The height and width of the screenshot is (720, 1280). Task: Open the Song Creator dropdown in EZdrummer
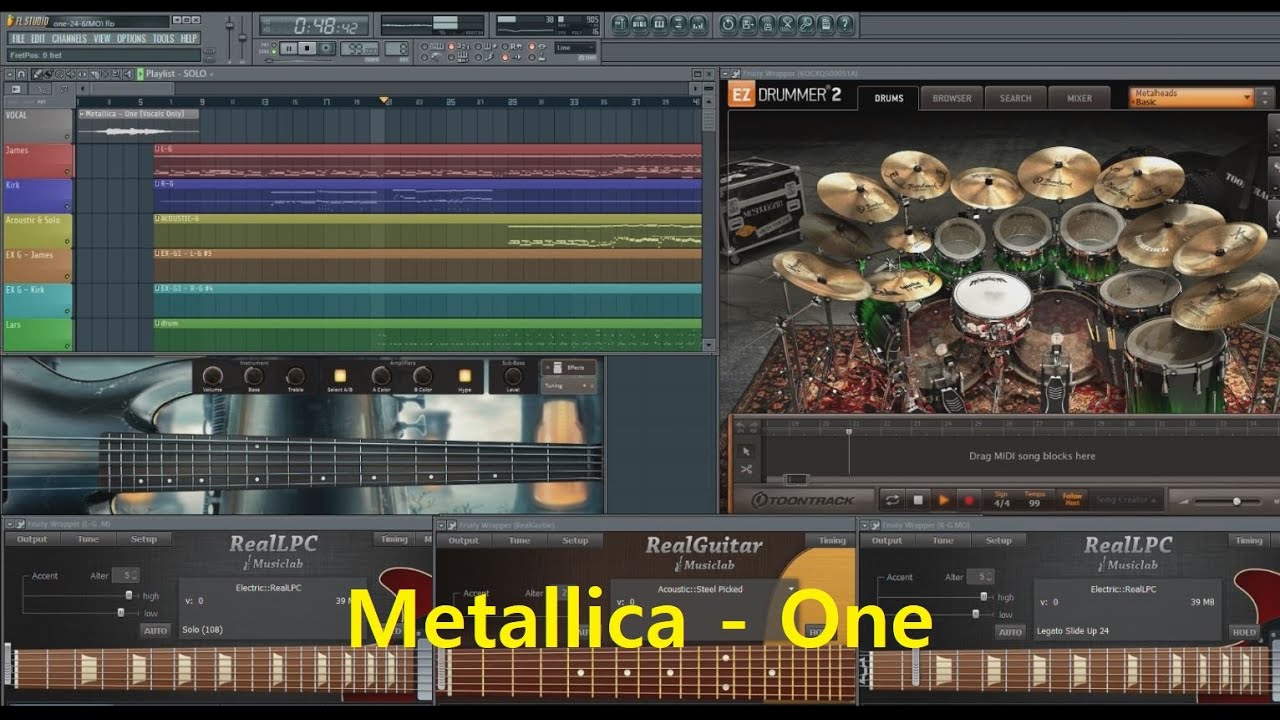1126,500
